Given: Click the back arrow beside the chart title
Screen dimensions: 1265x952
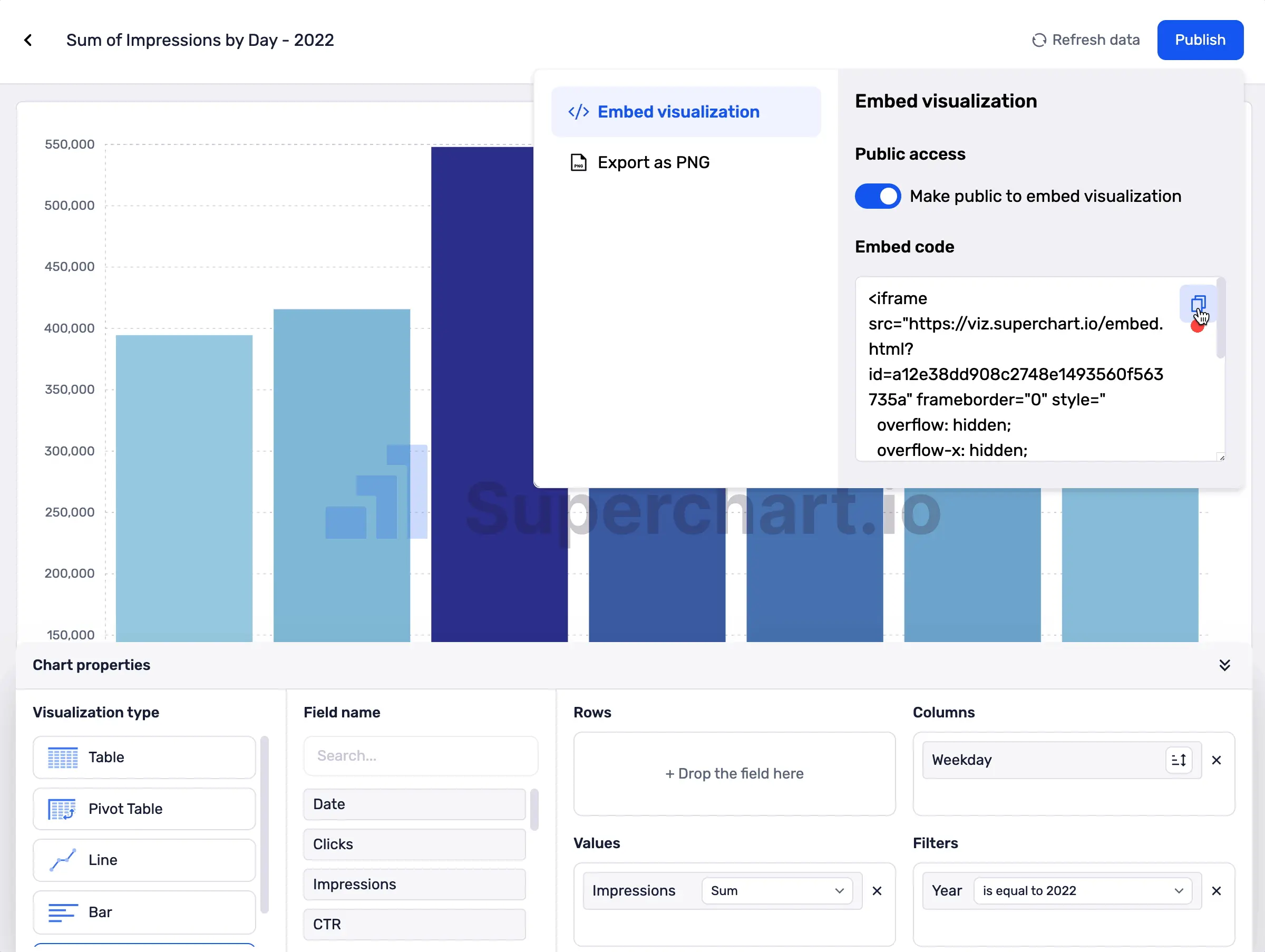Looking at the screenshot, I should [28, 40].
